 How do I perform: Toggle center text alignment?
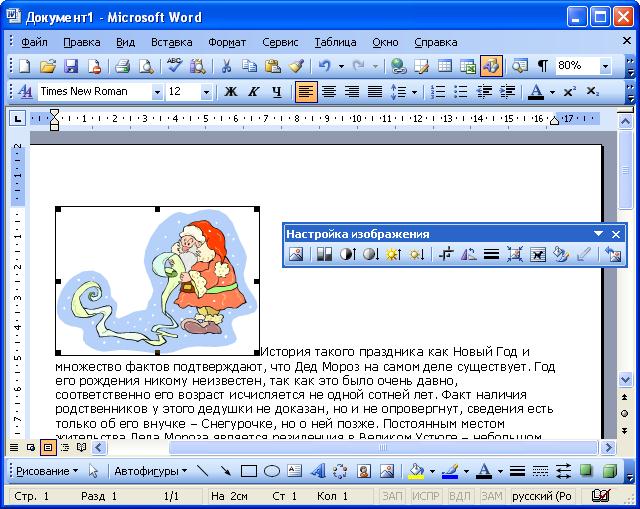(329, 91)
